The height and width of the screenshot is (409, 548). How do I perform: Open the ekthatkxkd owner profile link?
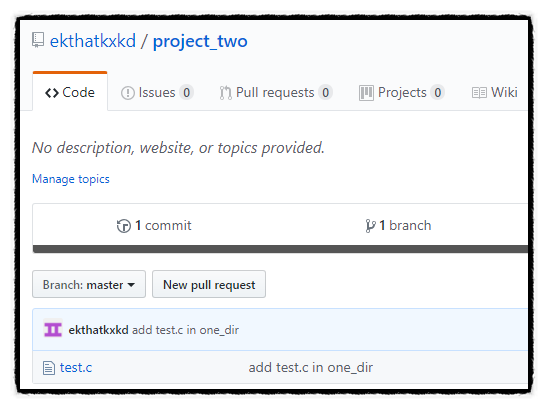93,41
